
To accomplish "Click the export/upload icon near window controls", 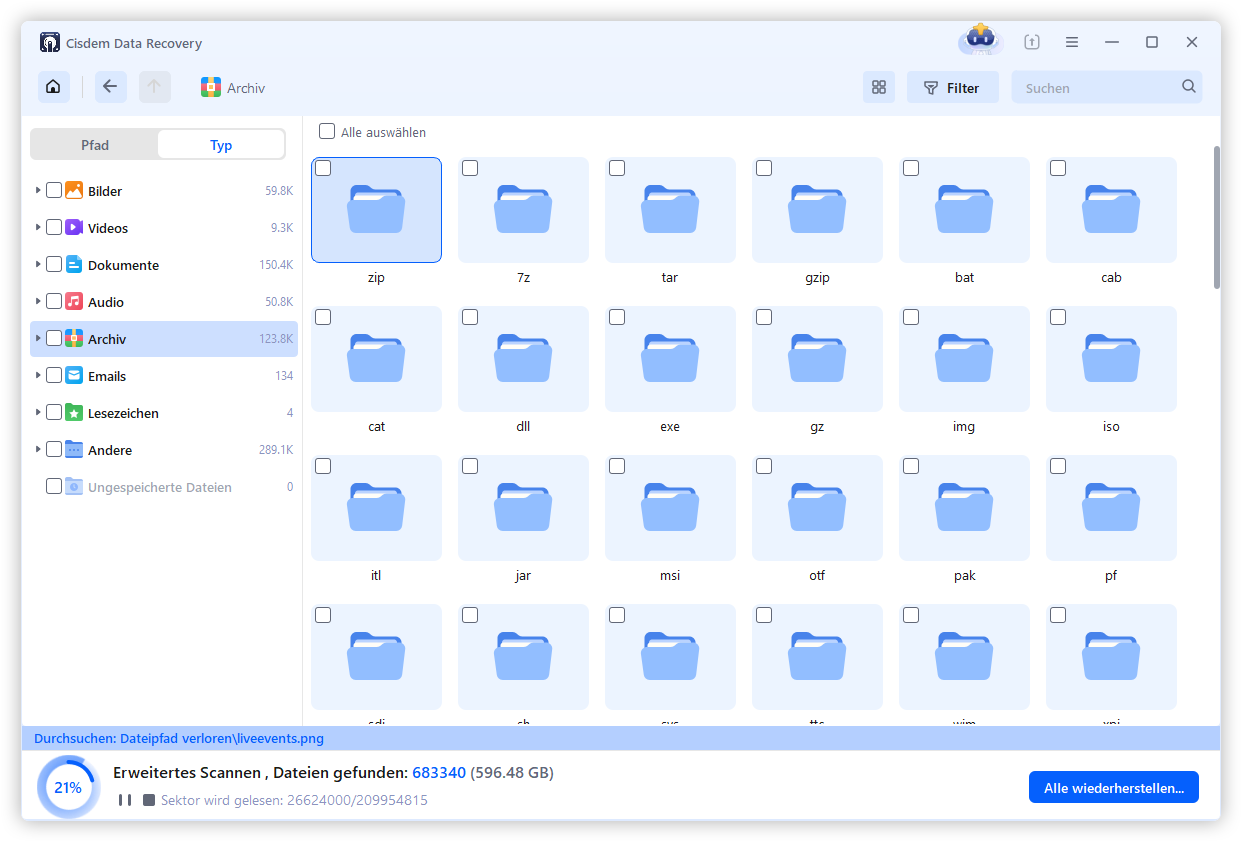I will [x=1031, y=42].
